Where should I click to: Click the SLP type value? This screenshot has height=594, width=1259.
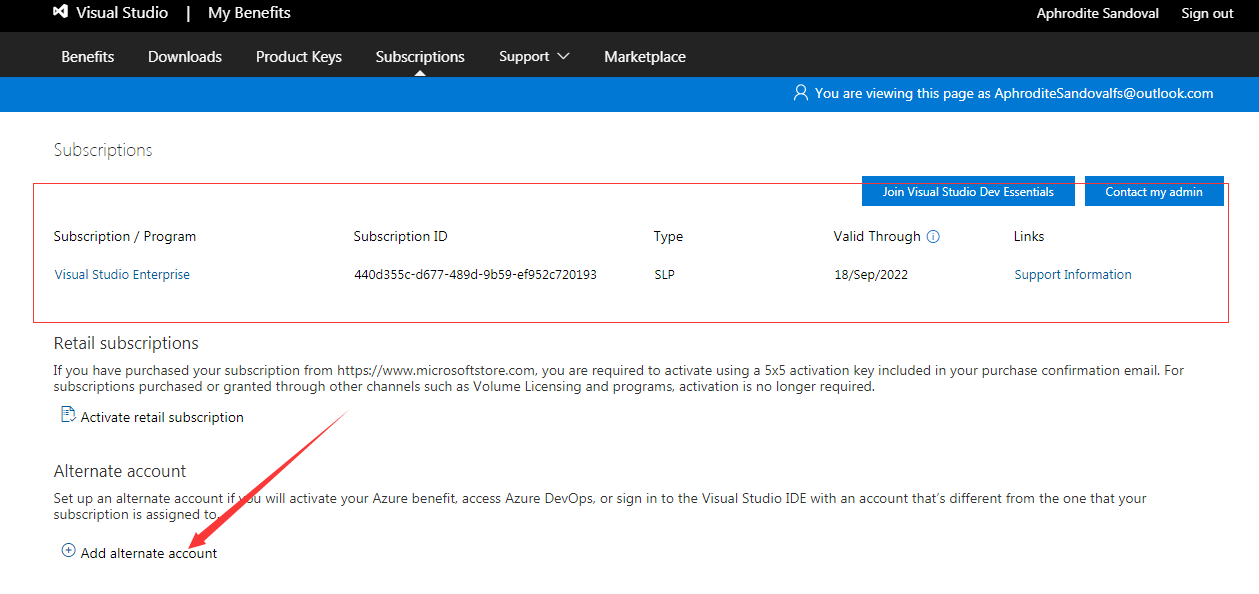pyautogui.click(x=664, y=275)
